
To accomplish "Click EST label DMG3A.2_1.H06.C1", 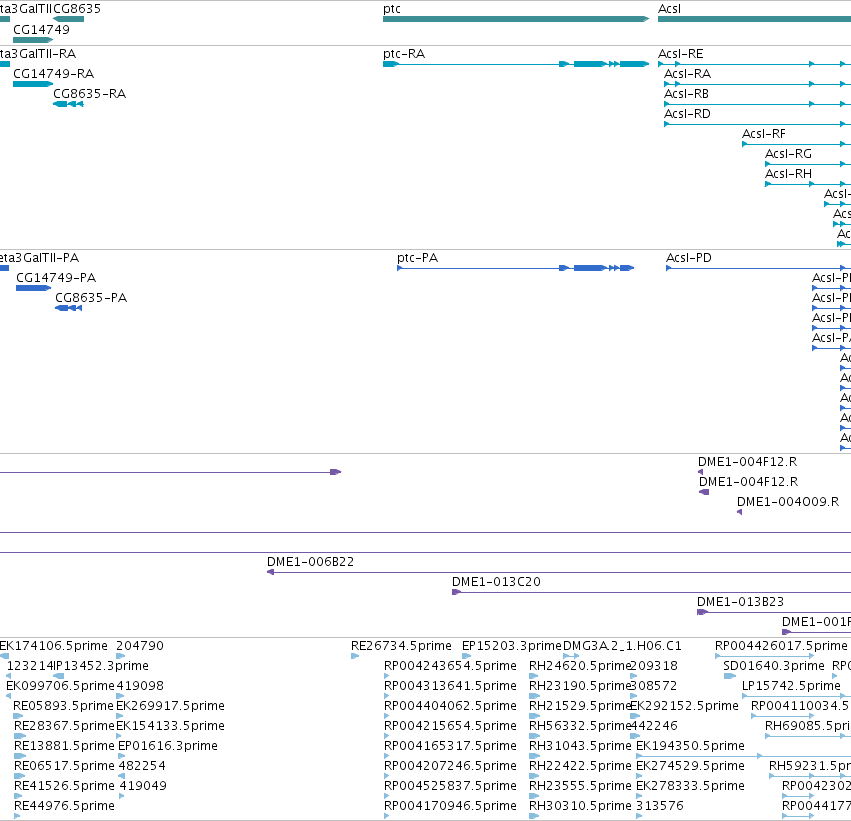I will [622, 646].
